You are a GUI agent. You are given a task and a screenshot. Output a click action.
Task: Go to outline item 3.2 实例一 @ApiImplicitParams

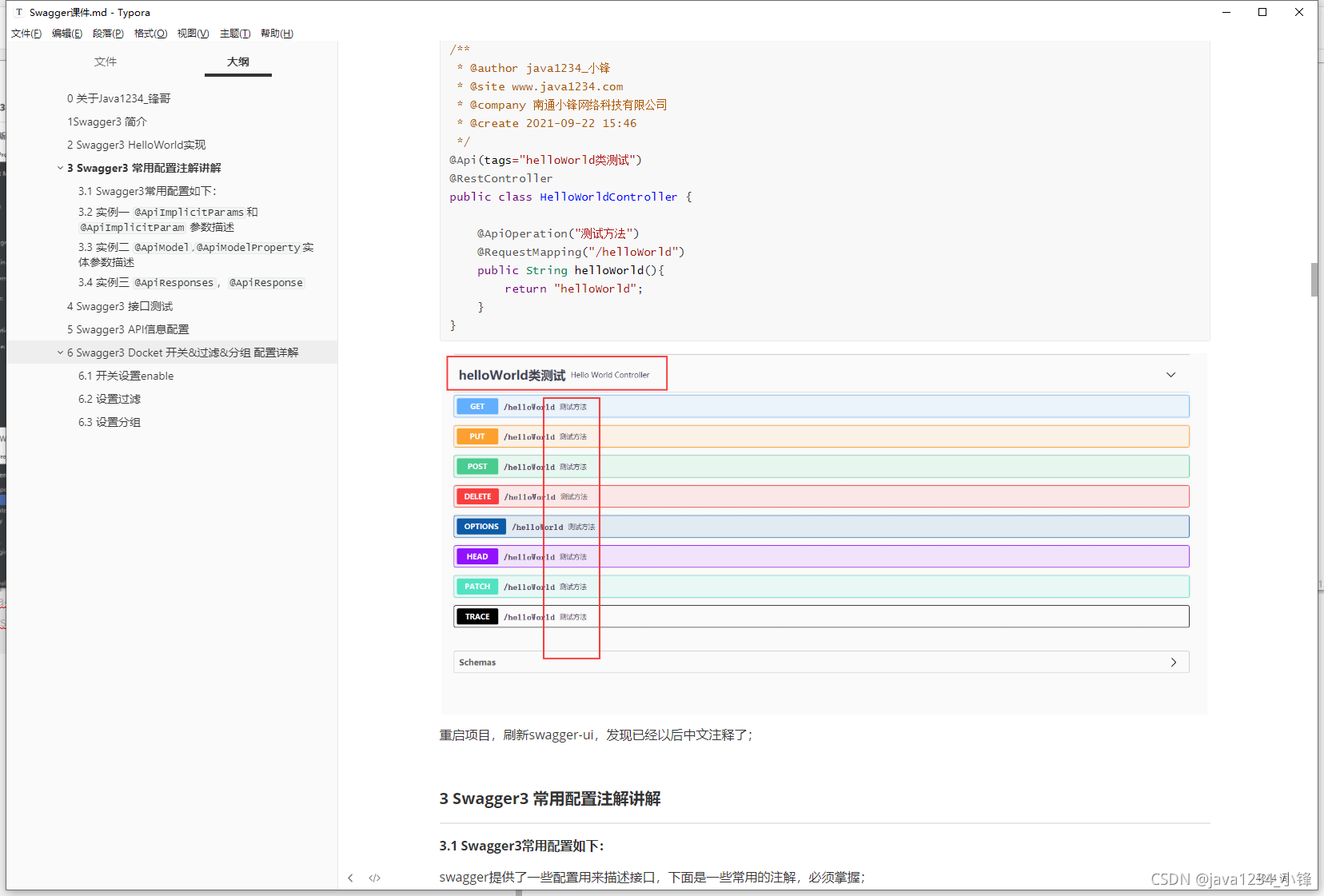tap(168, 219)
